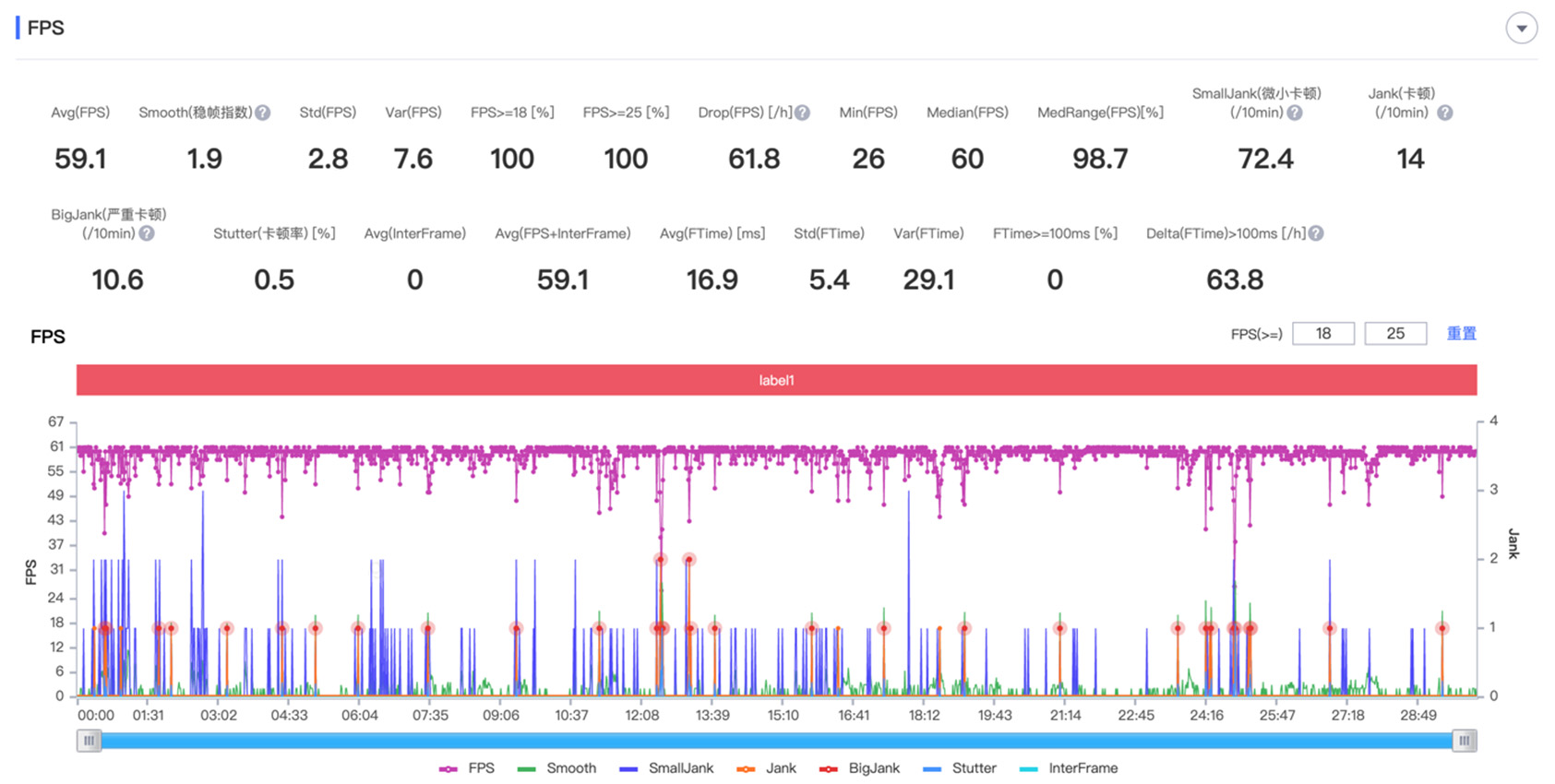
Task: Open help icon next to Smooth(稳帧指数)
Action: pyautogui.click(x=263, y=113)
